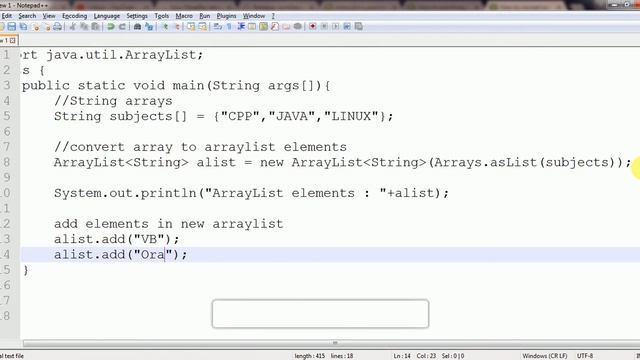Toggle the Word Wrap toolbar icon
Screen dimensions: 640x360
click(218, 27)
